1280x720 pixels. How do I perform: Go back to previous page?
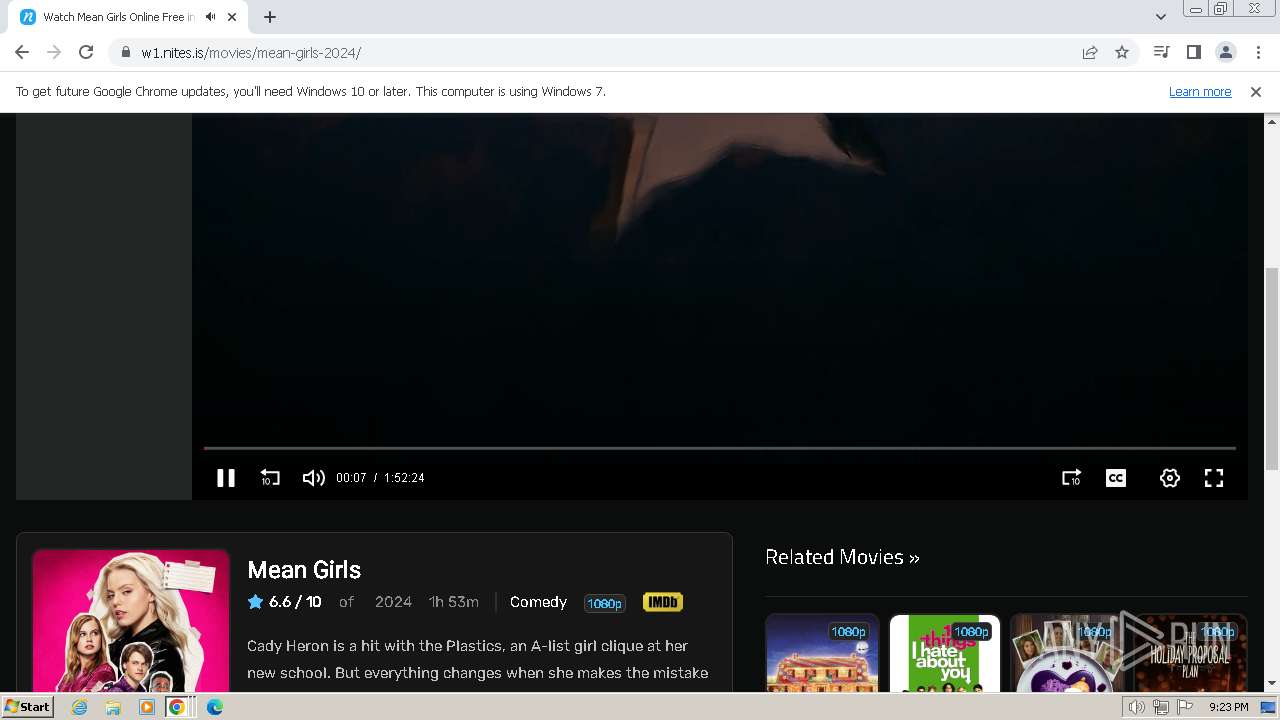22,52
